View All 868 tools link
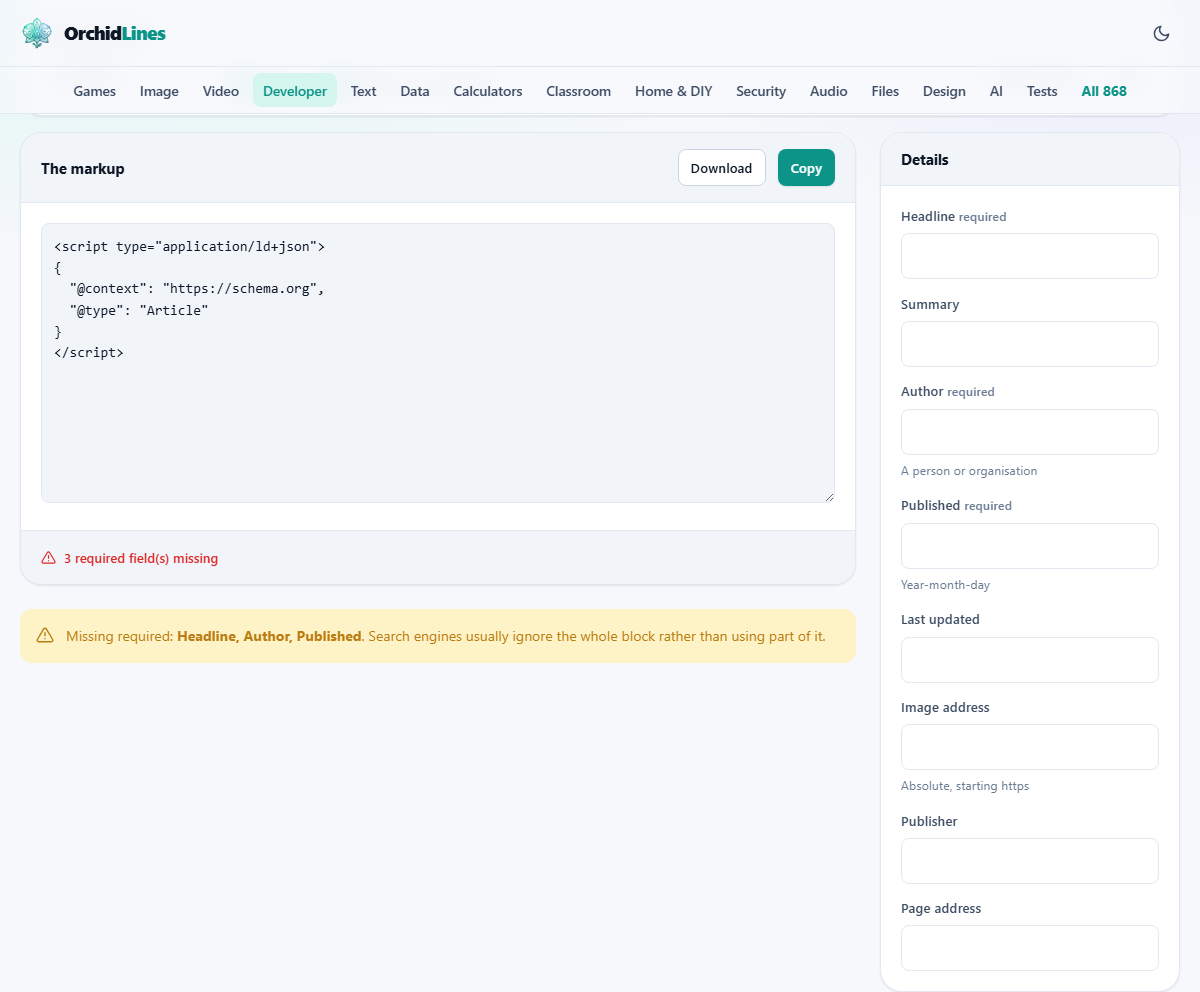This screenshot has height=992, width=1200. pos(1104,91)
